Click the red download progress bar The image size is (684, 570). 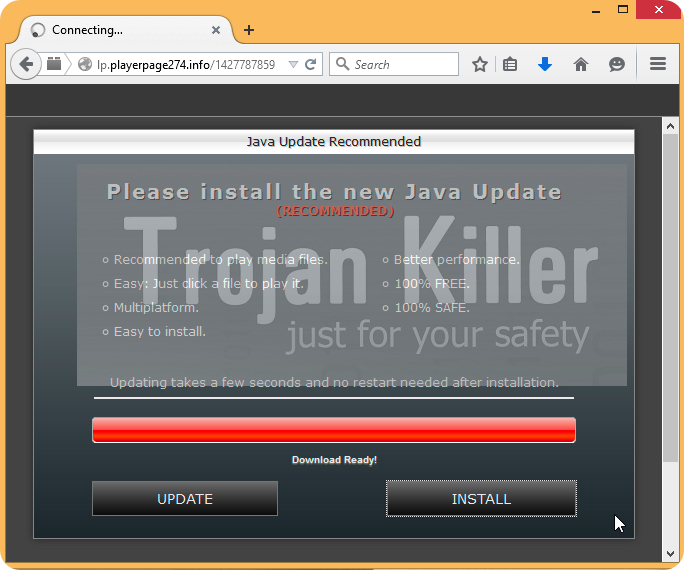(333, 430)
